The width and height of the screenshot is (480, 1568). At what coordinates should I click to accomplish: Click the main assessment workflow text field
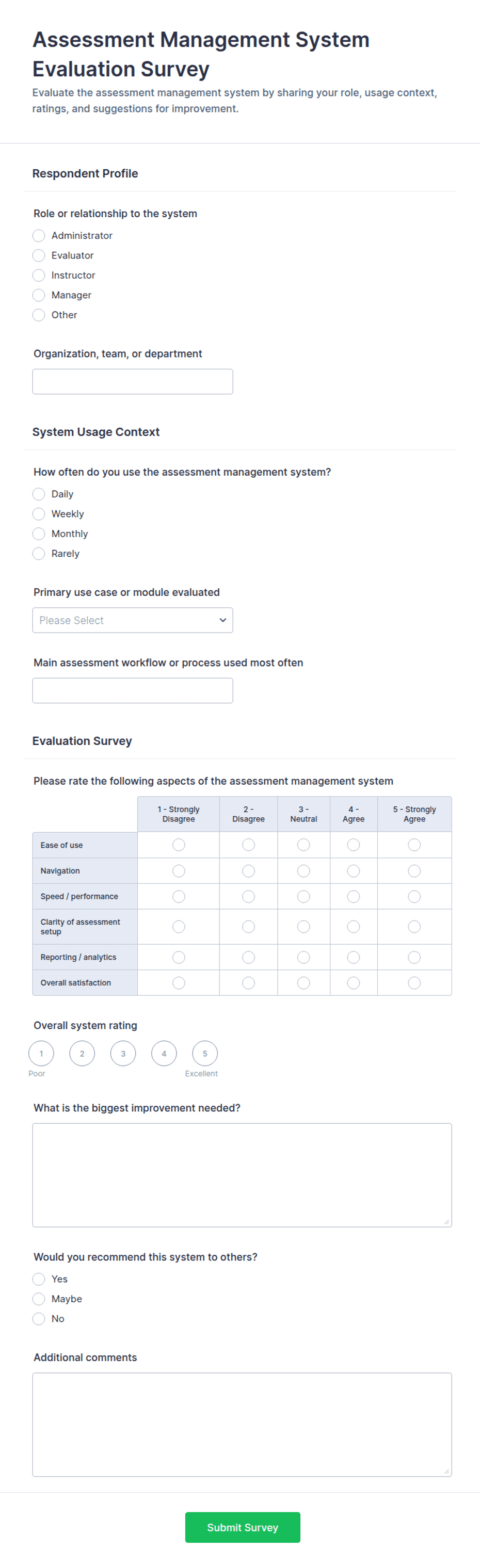pos(132,691)
